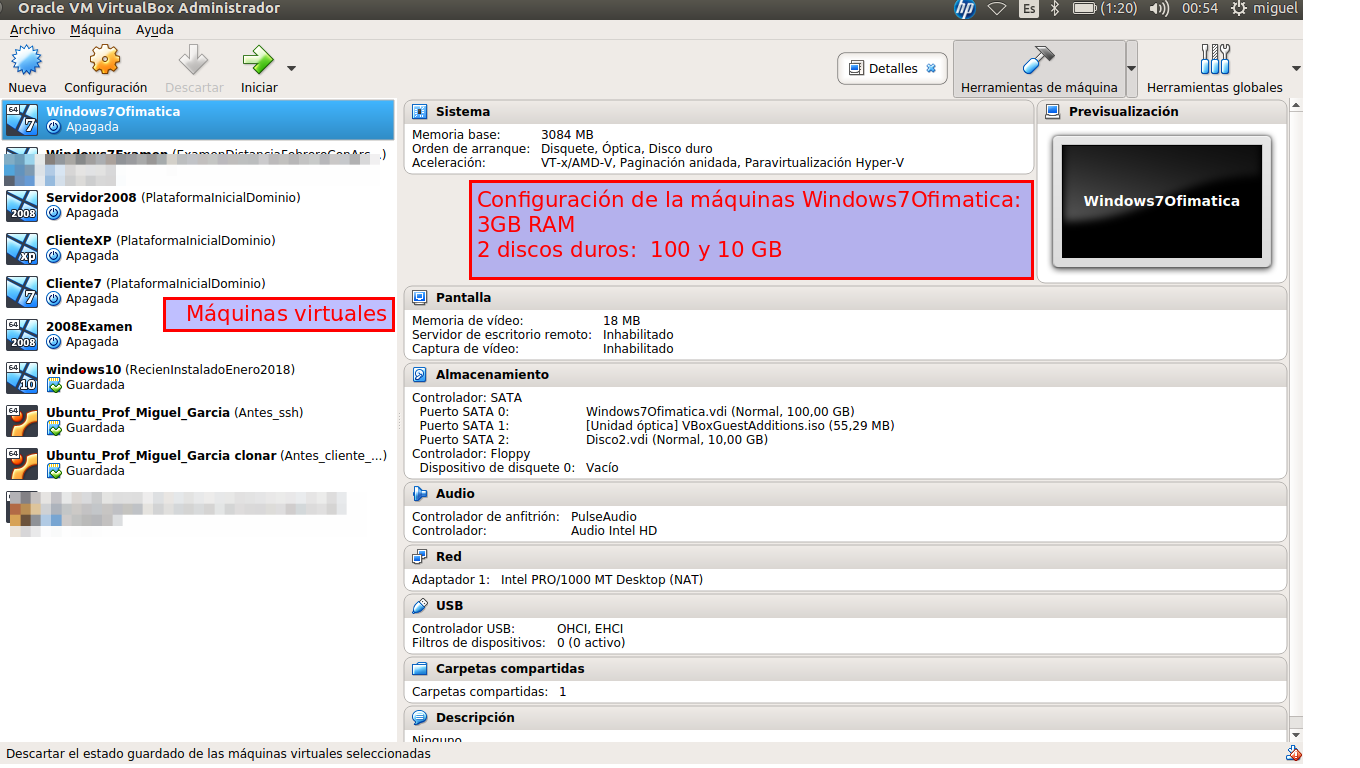Click the Carpetas compartidas folder icon
The height and width of the screenshot is (768, 1360).
click(x=420, y=669)
